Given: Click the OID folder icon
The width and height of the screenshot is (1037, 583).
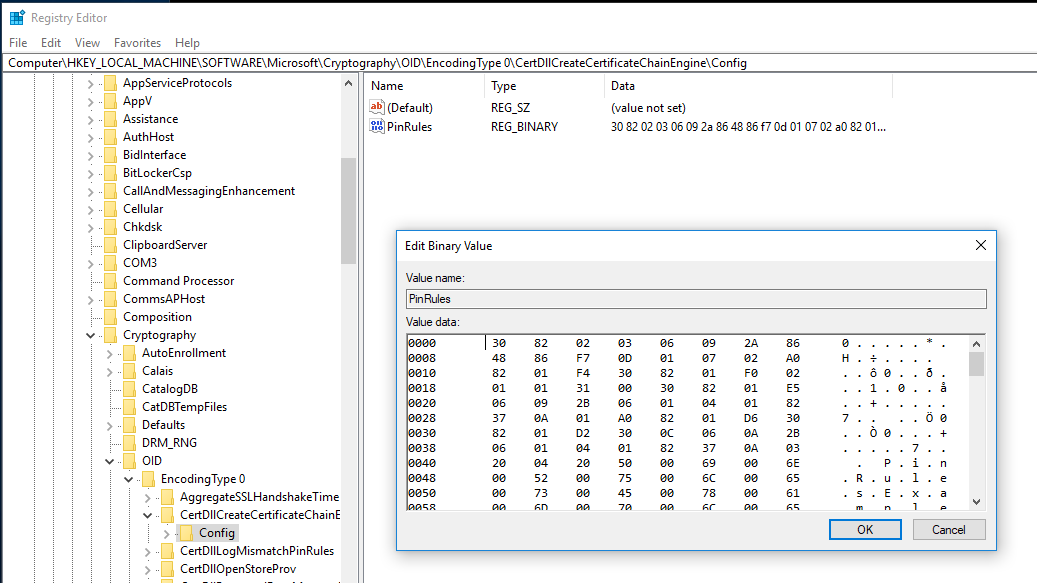Looking at the screenshot, I should point(129,461).
